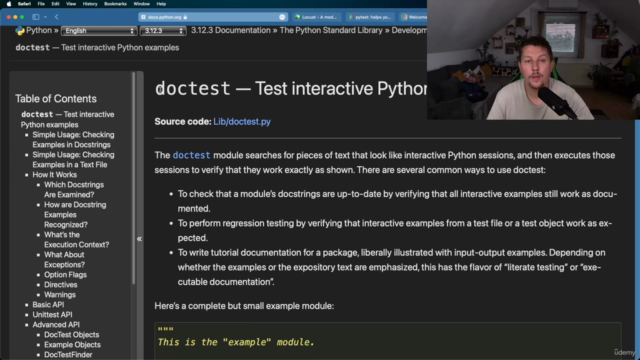Open the Help menu

pos(161,4)
